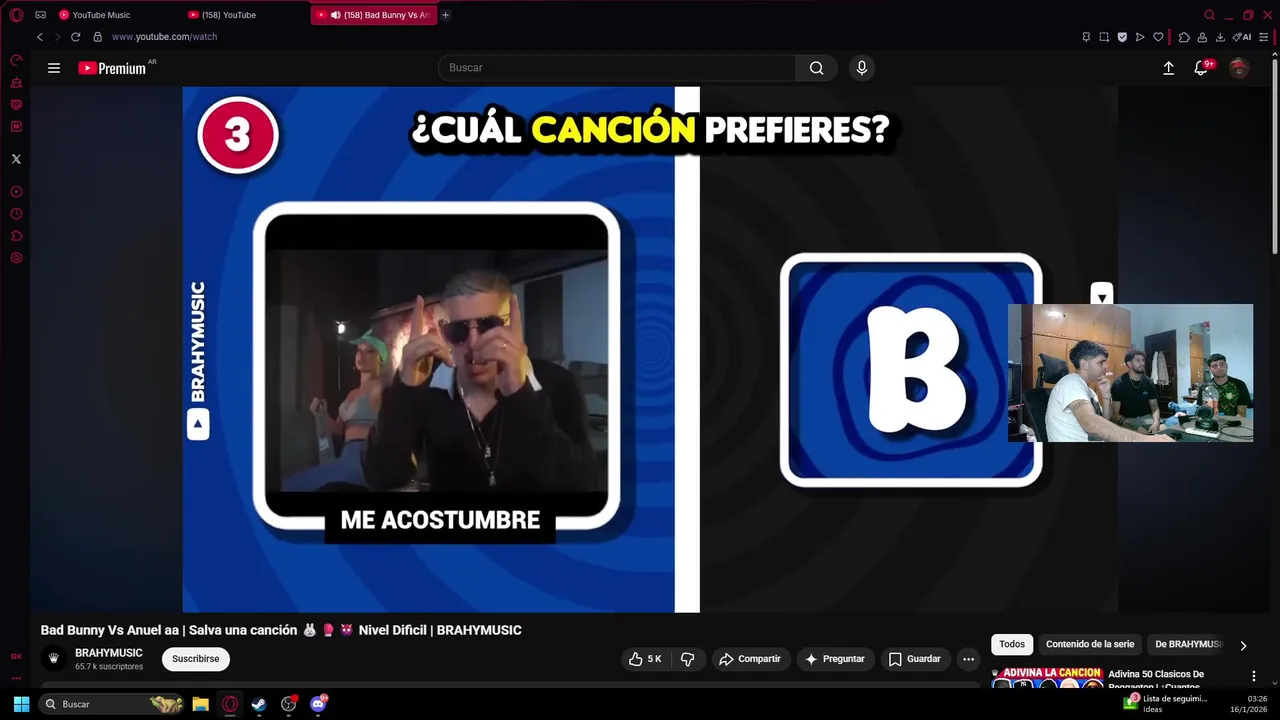Mute the playing tab's speaker icon

[335, 15]
